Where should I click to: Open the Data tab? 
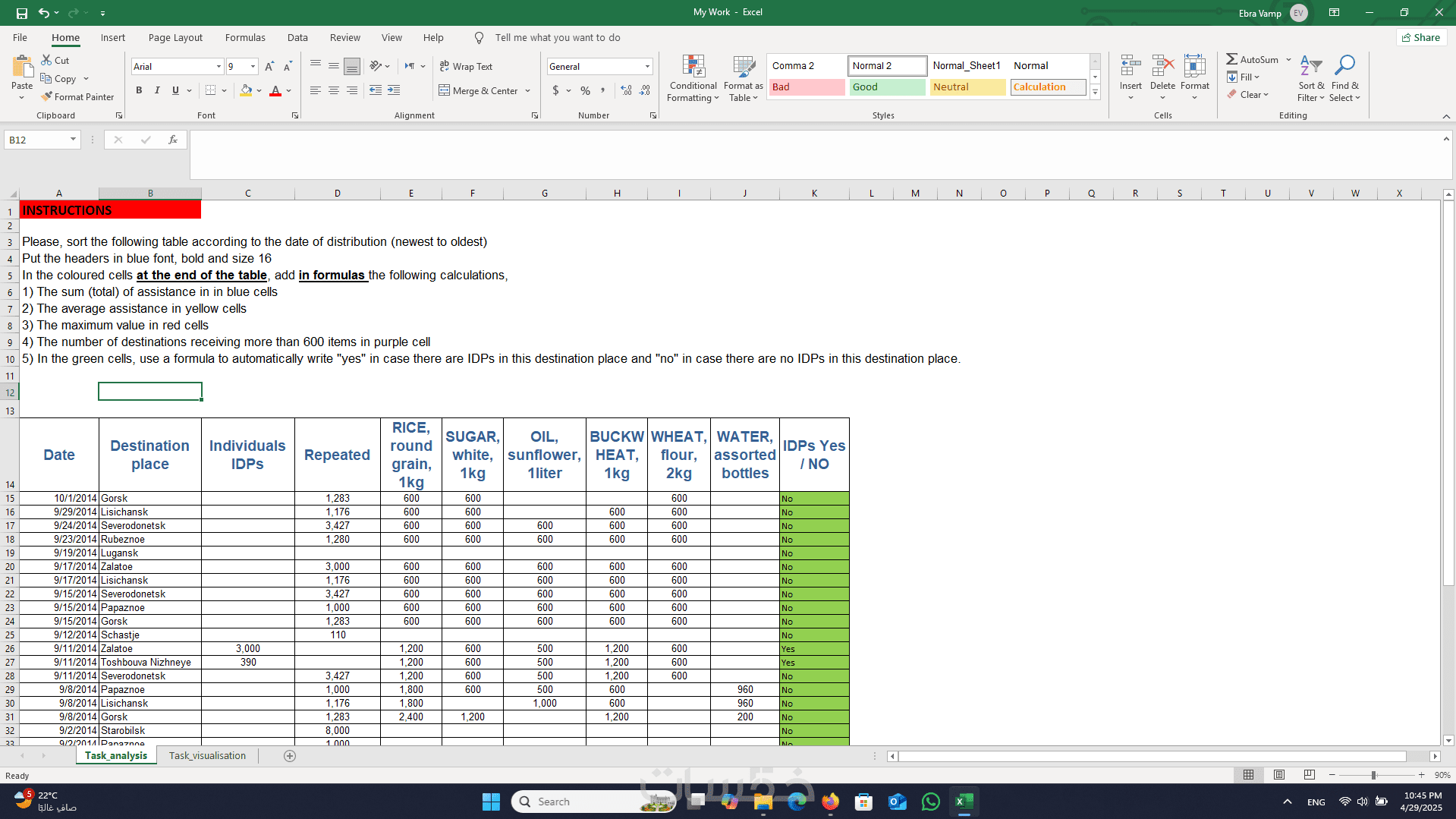click(x=297, y=38)
